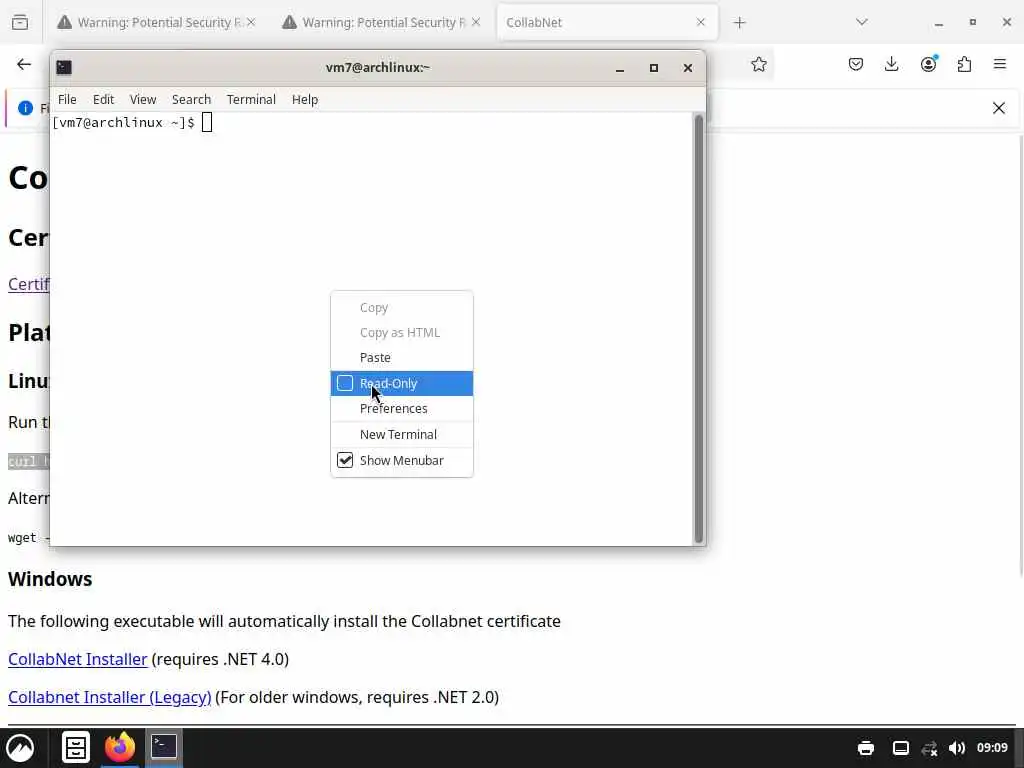Click the Firefox page scrollbar
The image size is (1024, 768).
pos(1021,356)
